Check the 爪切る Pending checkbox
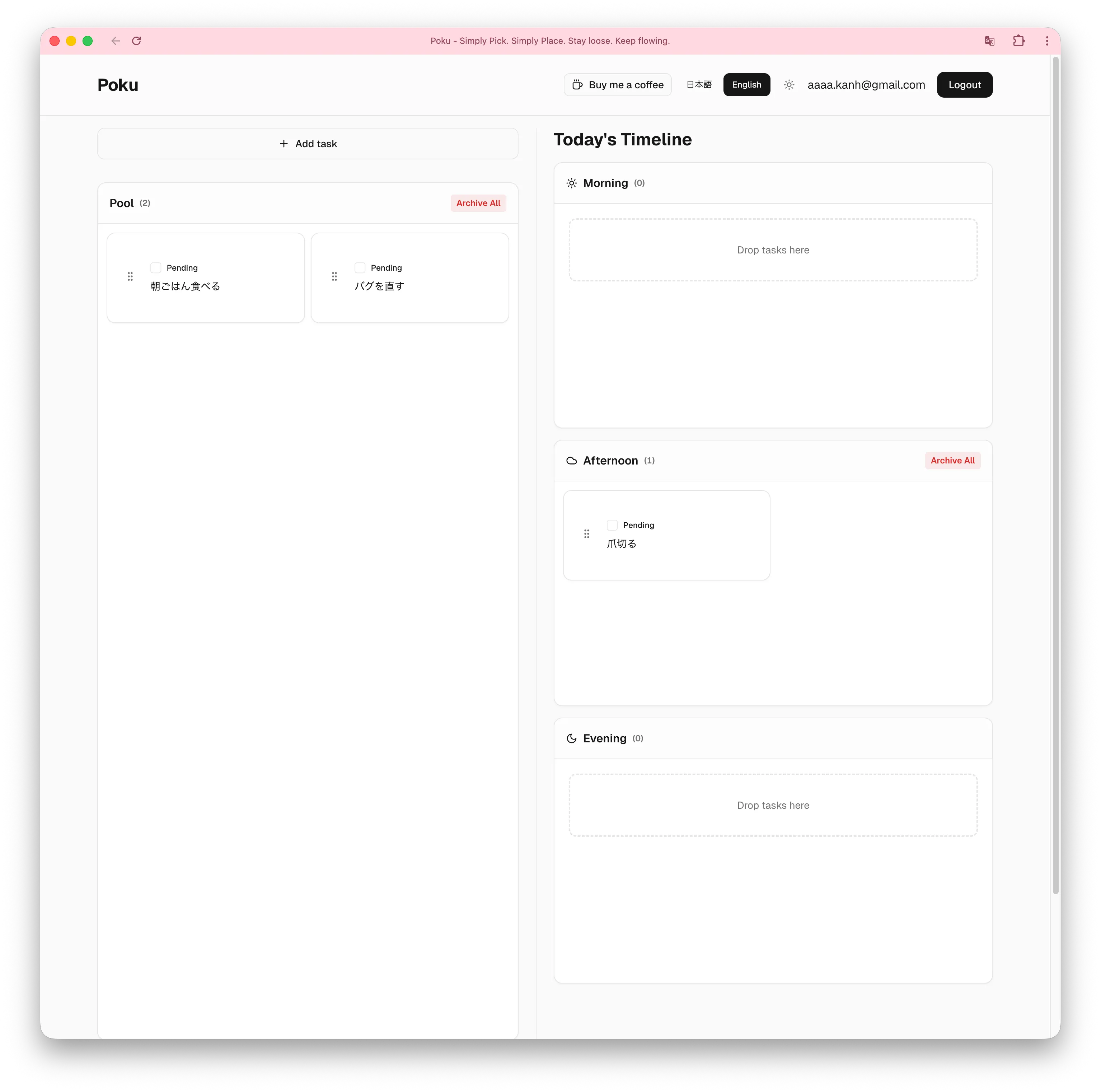Viewport: 1101px width, 1092px height. coord(612,526)
